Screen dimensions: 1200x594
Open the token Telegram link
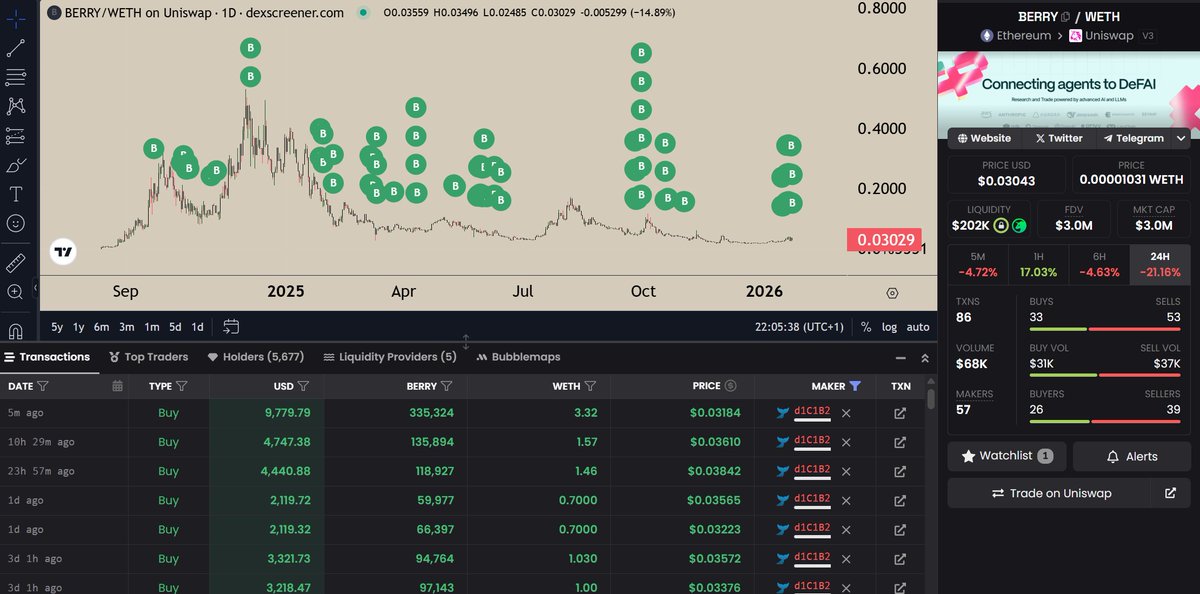(x=1134, y=138)
